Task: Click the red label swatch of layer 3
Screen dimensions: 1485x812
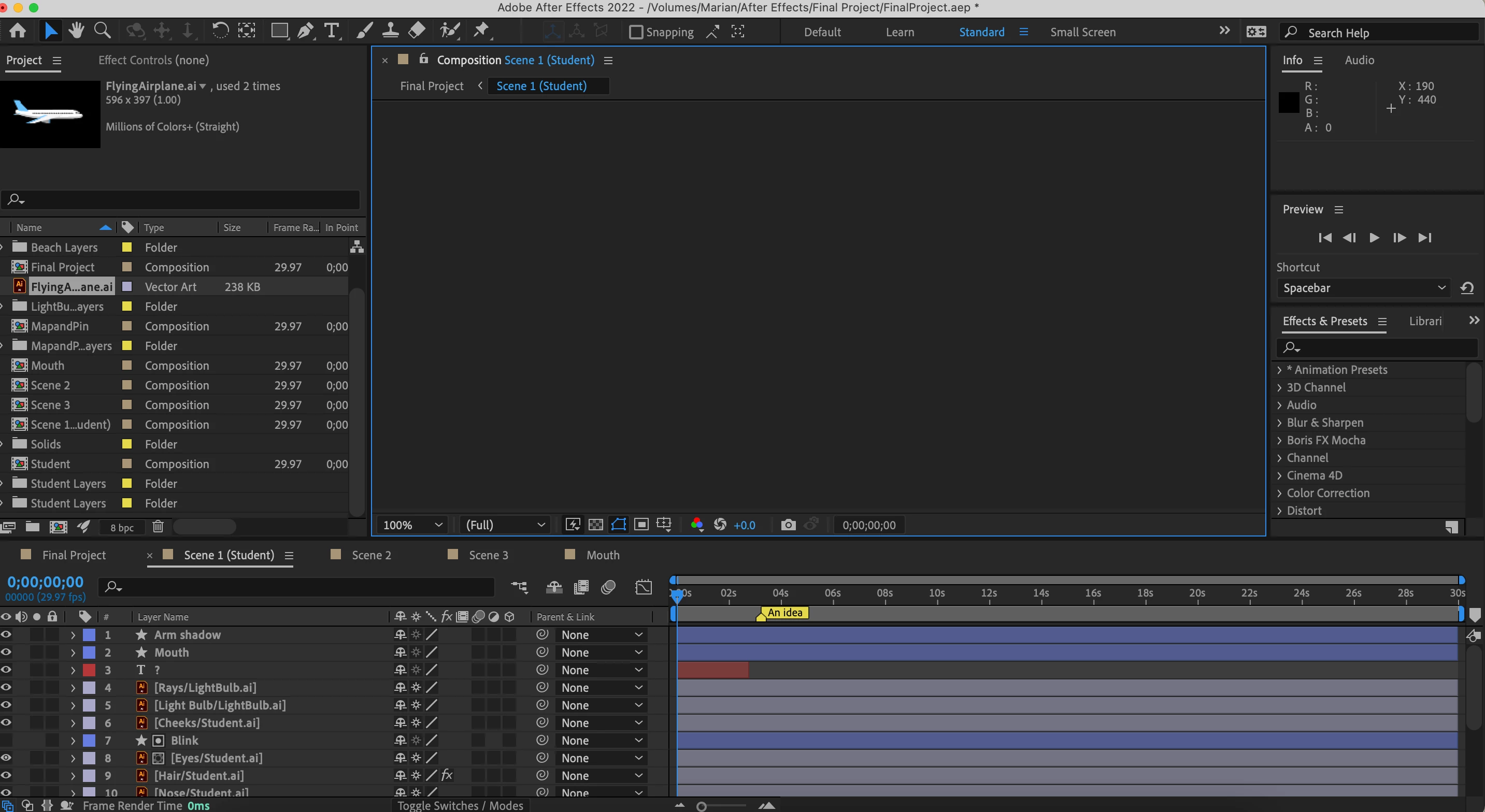Action: pyautogui.click(x=89, y=670)
